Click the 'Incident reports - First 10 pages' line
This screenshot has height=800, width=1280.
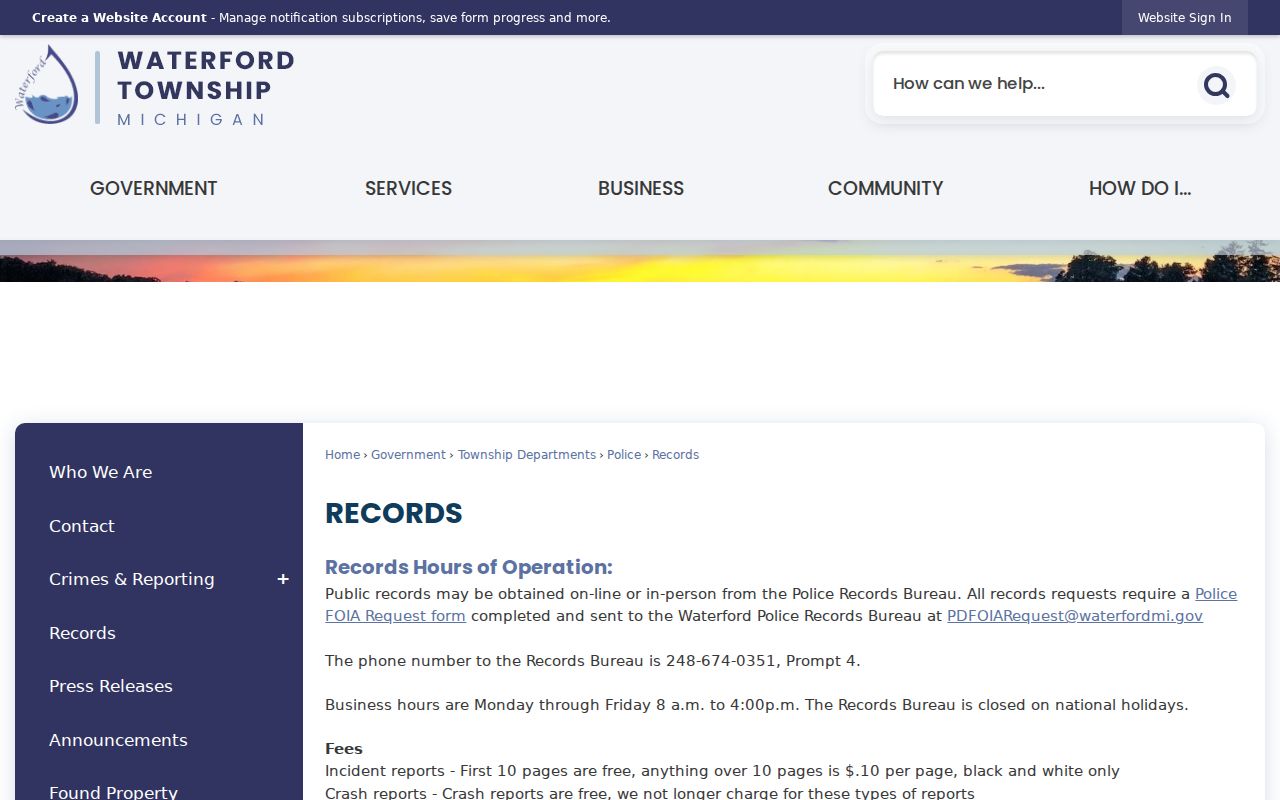coord(722,771)
